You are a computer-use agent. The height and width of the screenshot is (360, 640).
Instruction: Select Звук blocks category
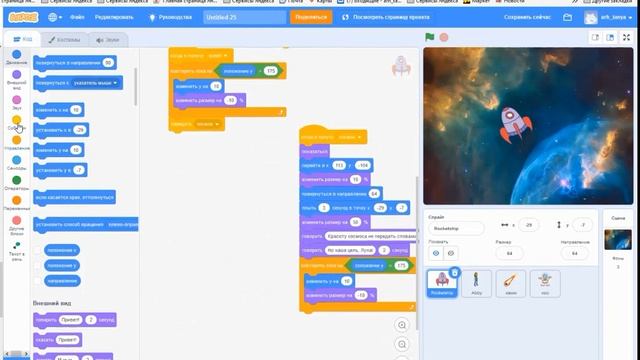tap(17, 102)
